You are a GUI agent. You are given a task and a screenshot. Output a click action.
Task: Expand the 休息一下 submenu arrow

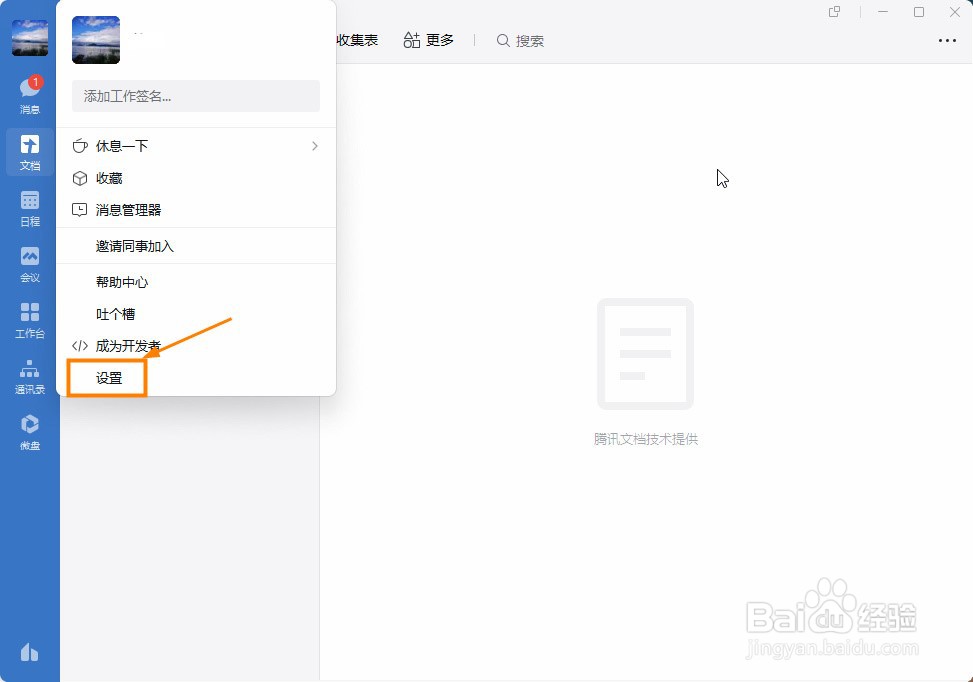315,146
